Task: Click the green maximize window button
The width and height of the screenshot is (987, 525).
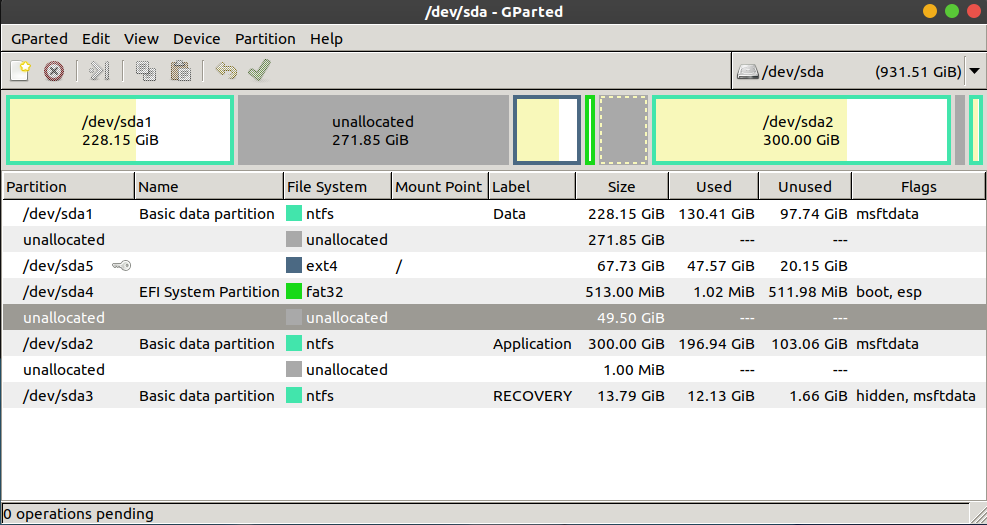Action: click(952, 11)
